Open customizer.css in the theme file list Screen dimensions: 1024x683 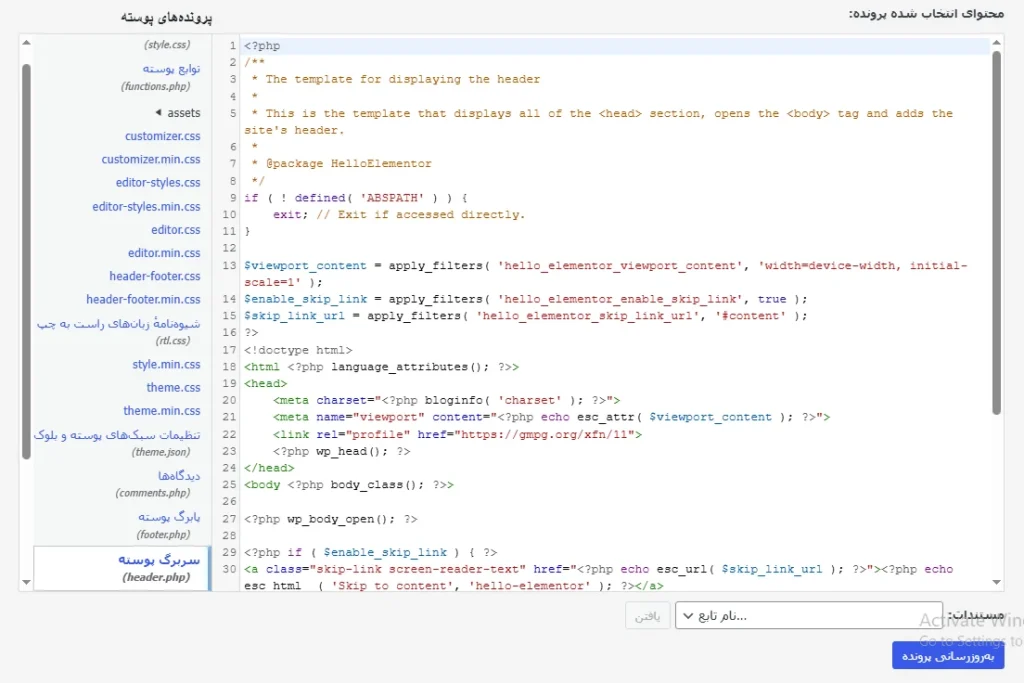tap(163, 136)
